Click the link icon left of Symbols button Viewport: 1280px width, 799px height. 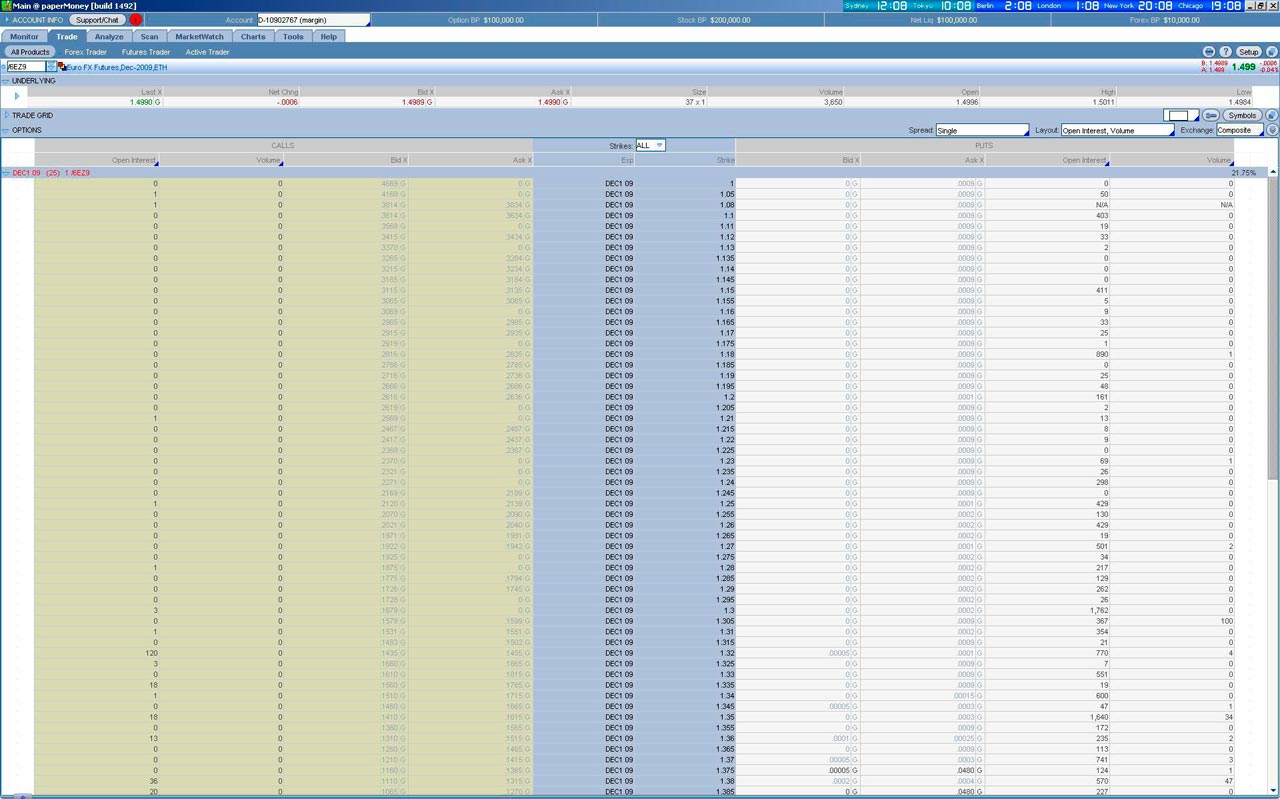click(x=1211, y=116)
